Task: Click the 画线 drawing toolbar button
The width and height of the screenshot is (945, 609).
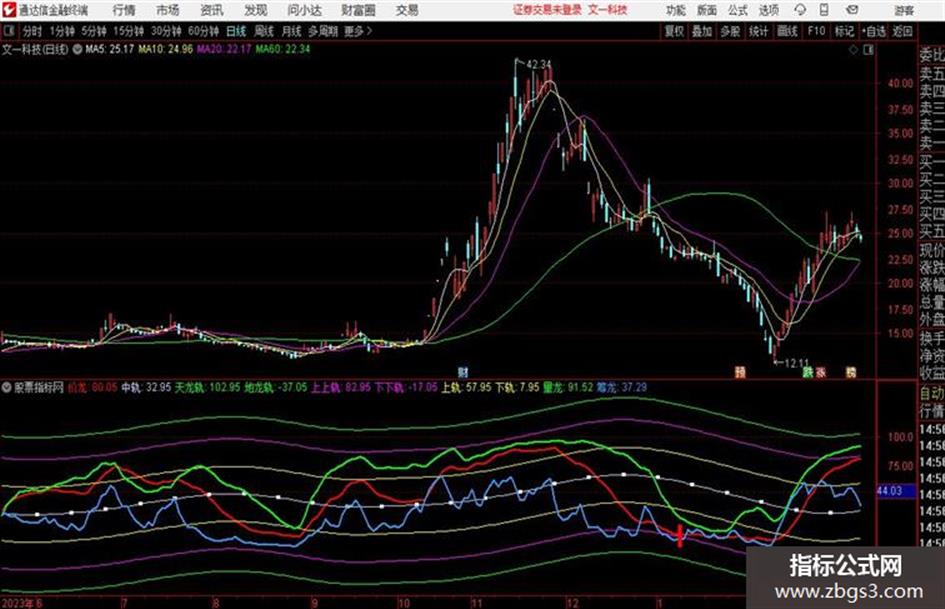Action: click(787, 31)
